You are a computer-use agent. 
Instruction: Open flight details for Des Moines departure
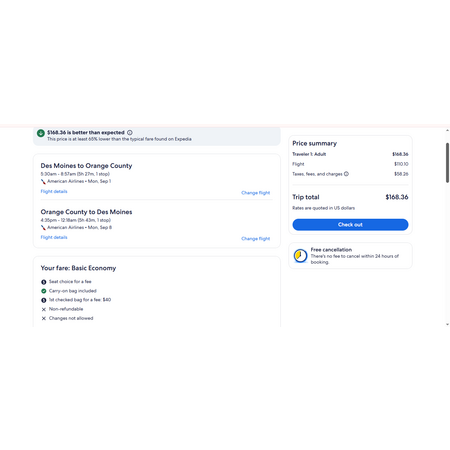click(x=54, y=191)
